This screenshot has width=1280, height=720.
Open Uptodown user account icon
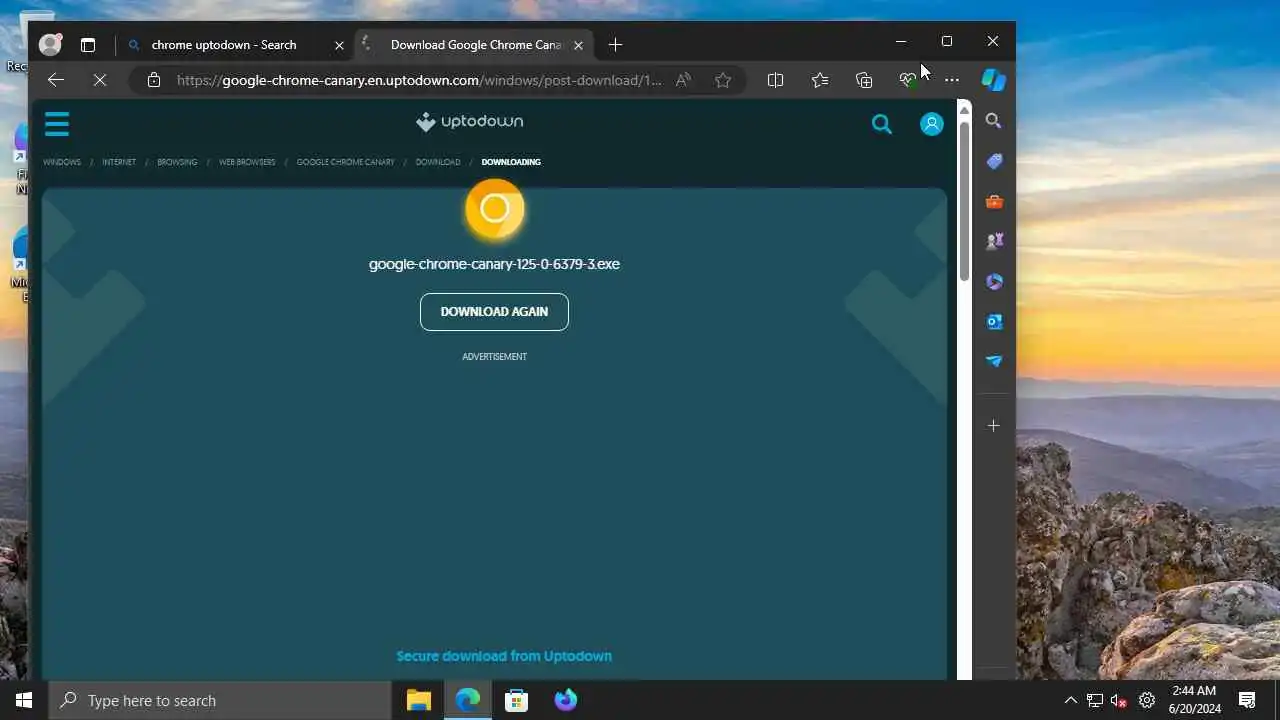point(931,124)
